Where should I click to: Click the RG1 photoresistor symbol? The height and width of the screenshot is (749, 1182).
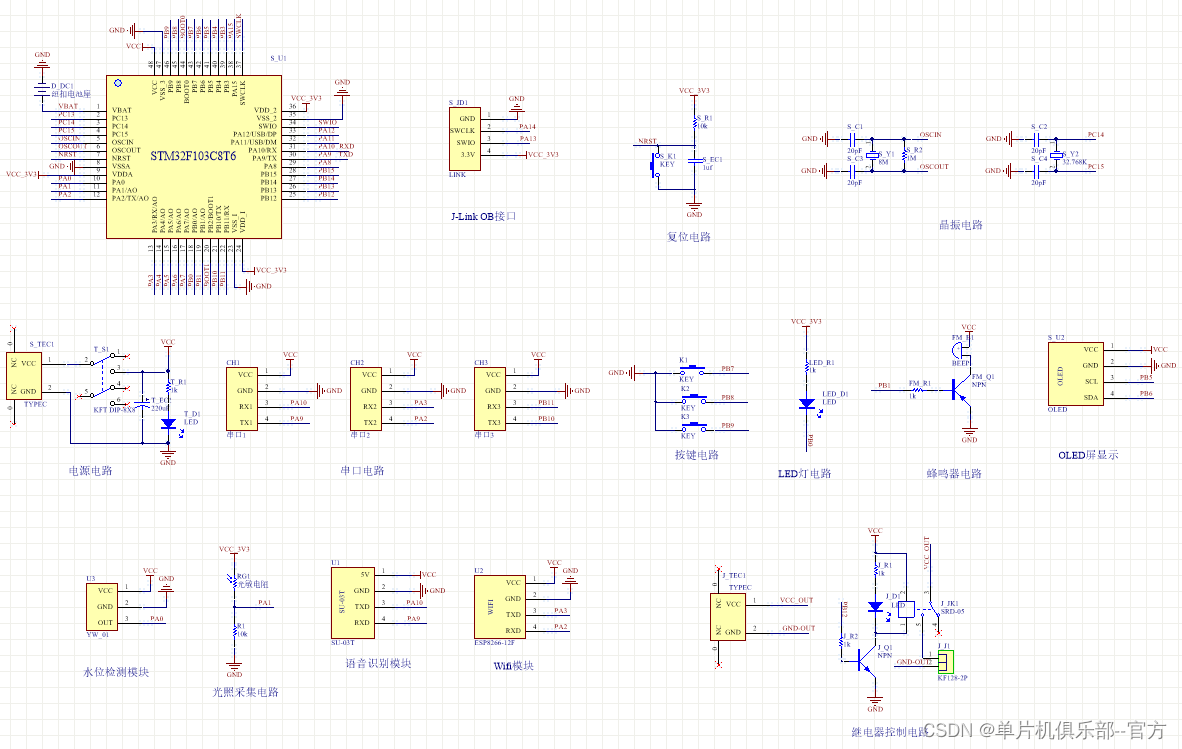point(234,580)
